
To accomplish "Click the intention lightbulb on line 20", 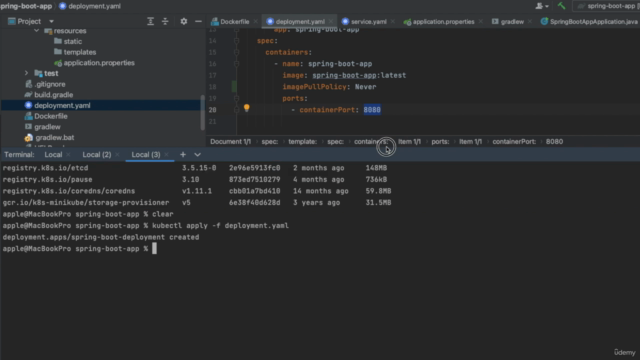I will pyautogui.click(x=247, y=108).
